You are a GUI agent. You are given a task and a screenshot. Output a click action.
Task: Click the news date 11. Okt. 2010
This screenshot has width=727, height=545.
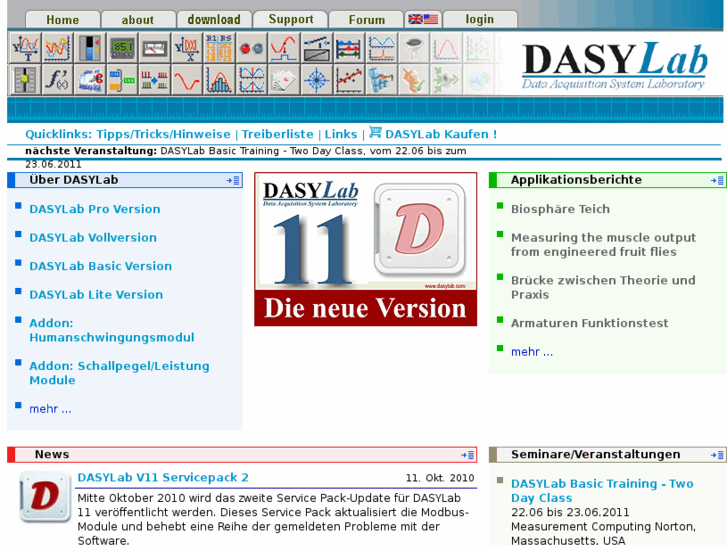(x=440, y=478)
